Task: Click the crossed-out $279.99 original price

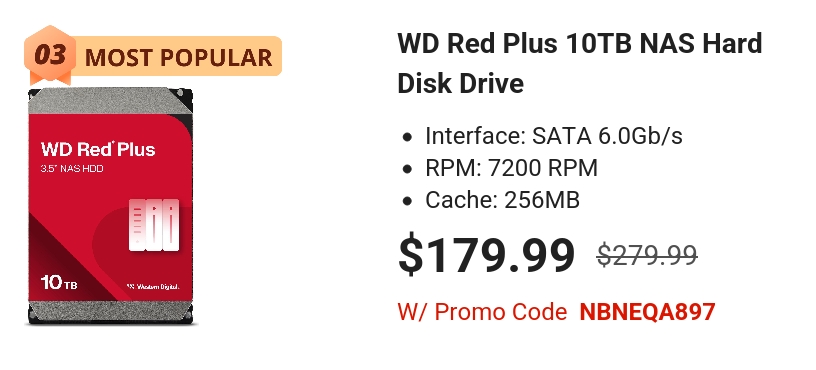Action: pos(647,255)
